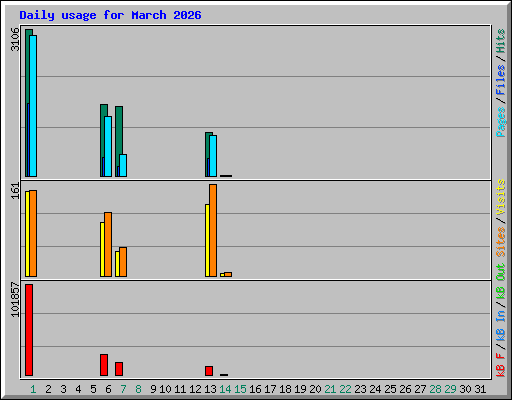Screen dimensions: 512x400
Task: Click the tall red kB bar for day 1
Action: point(29,330)
